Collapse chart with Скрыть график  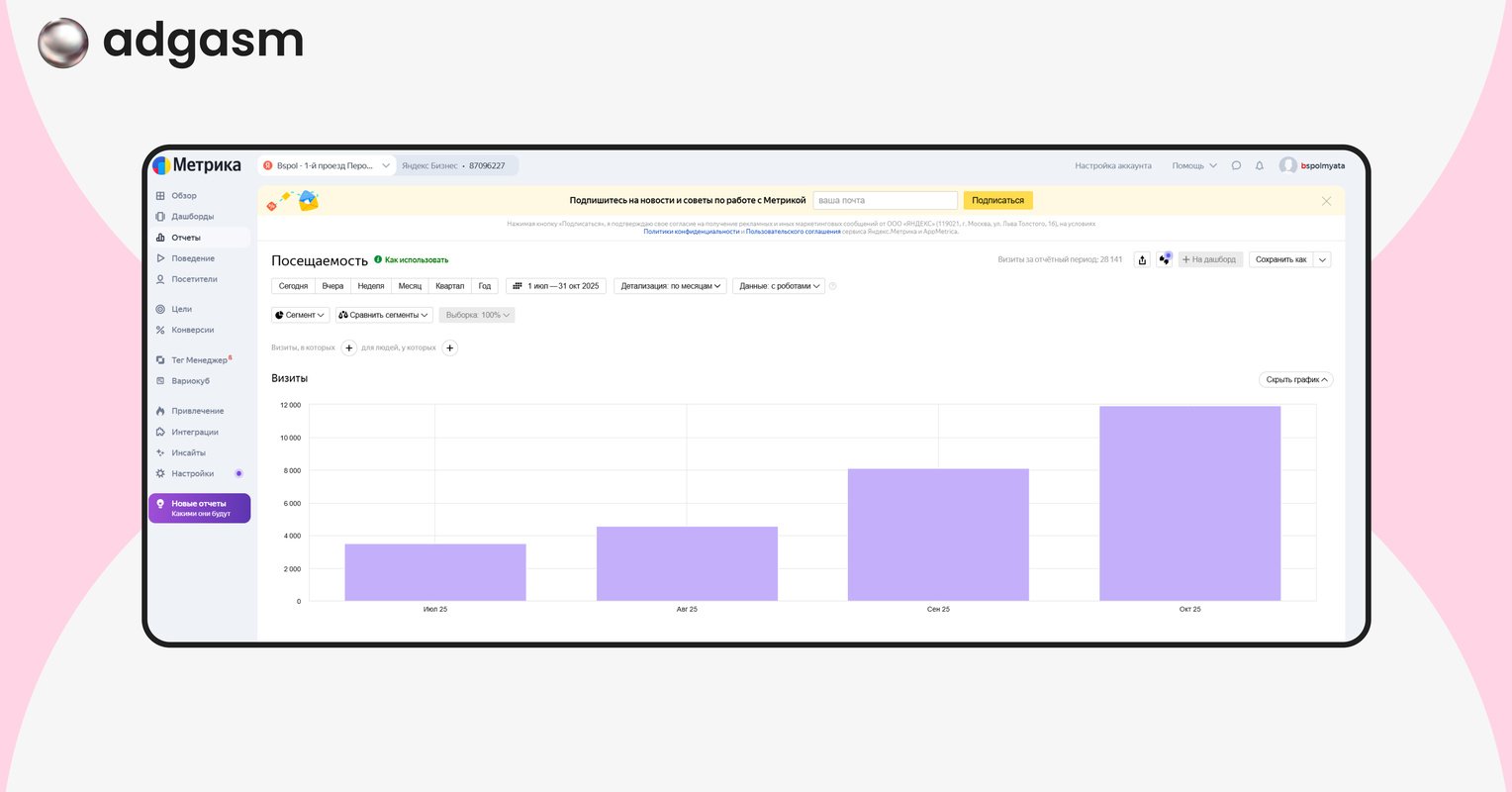click(x=1296, y=380)
